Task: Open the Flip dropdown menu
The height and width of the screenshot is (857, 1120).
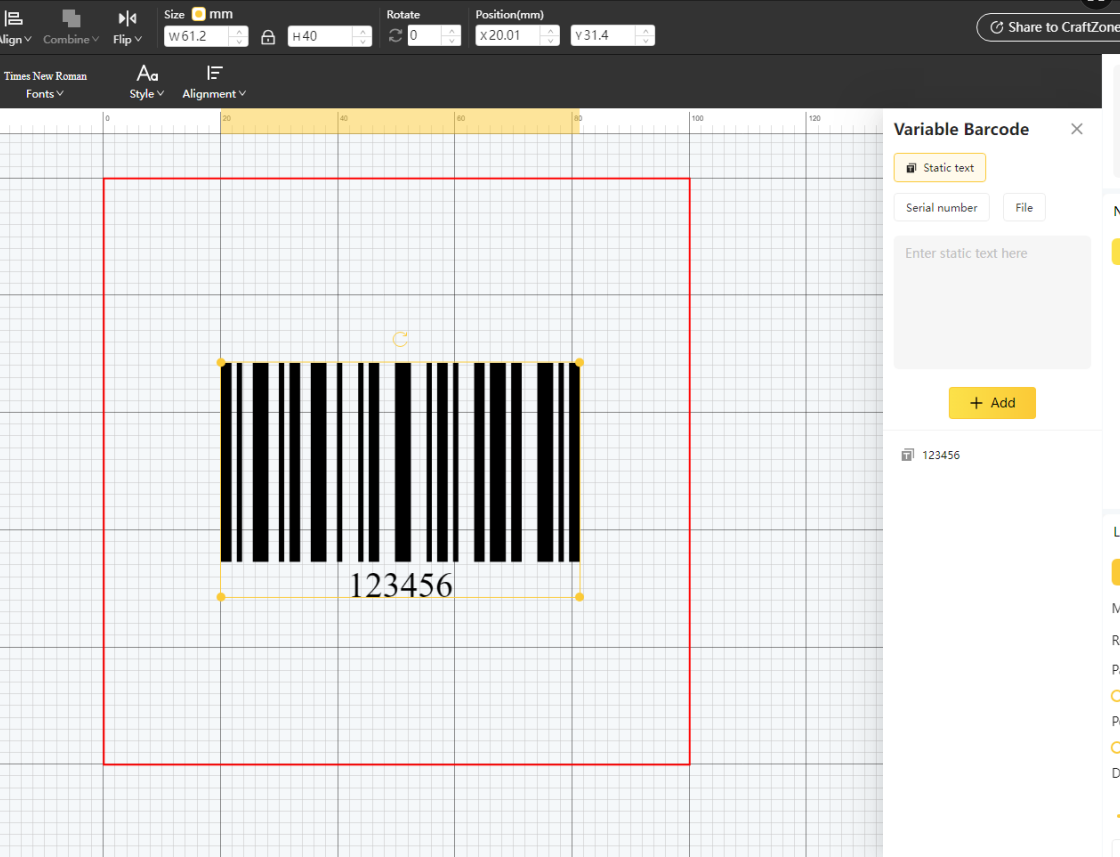Action: click(127, 28)
